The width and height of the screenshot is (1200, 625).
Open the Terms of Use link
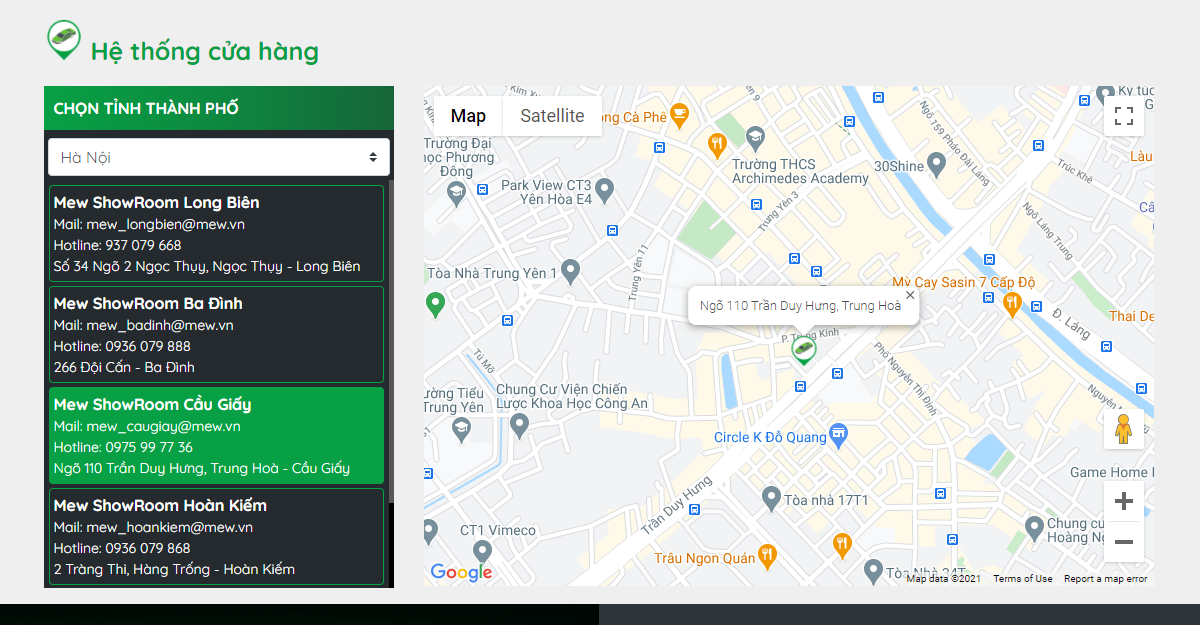click(x=1022, y=578)
